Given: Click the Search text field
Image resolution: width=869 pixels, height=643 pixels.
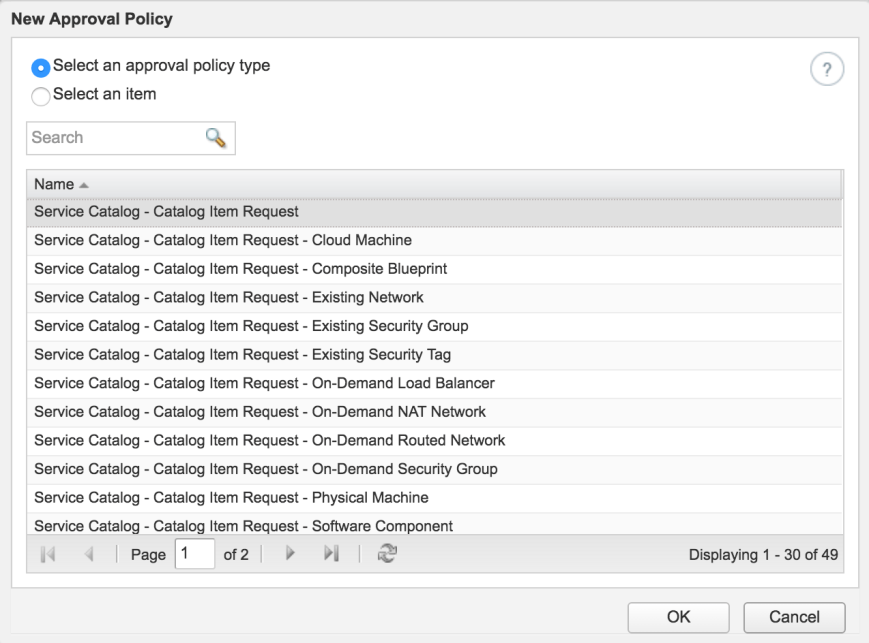Looking at the screenshot, I should pos(113,138).
